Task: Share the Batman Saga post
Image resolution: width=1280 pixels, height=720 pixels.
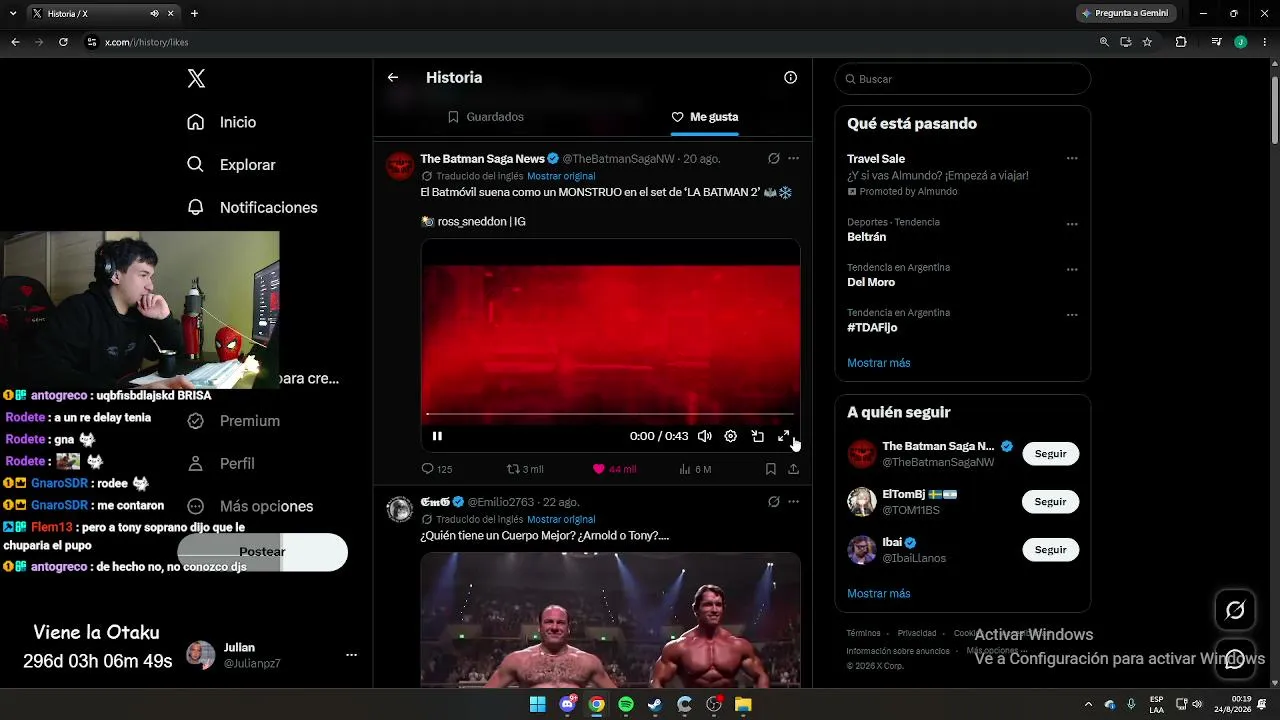Action: point(793,469)
